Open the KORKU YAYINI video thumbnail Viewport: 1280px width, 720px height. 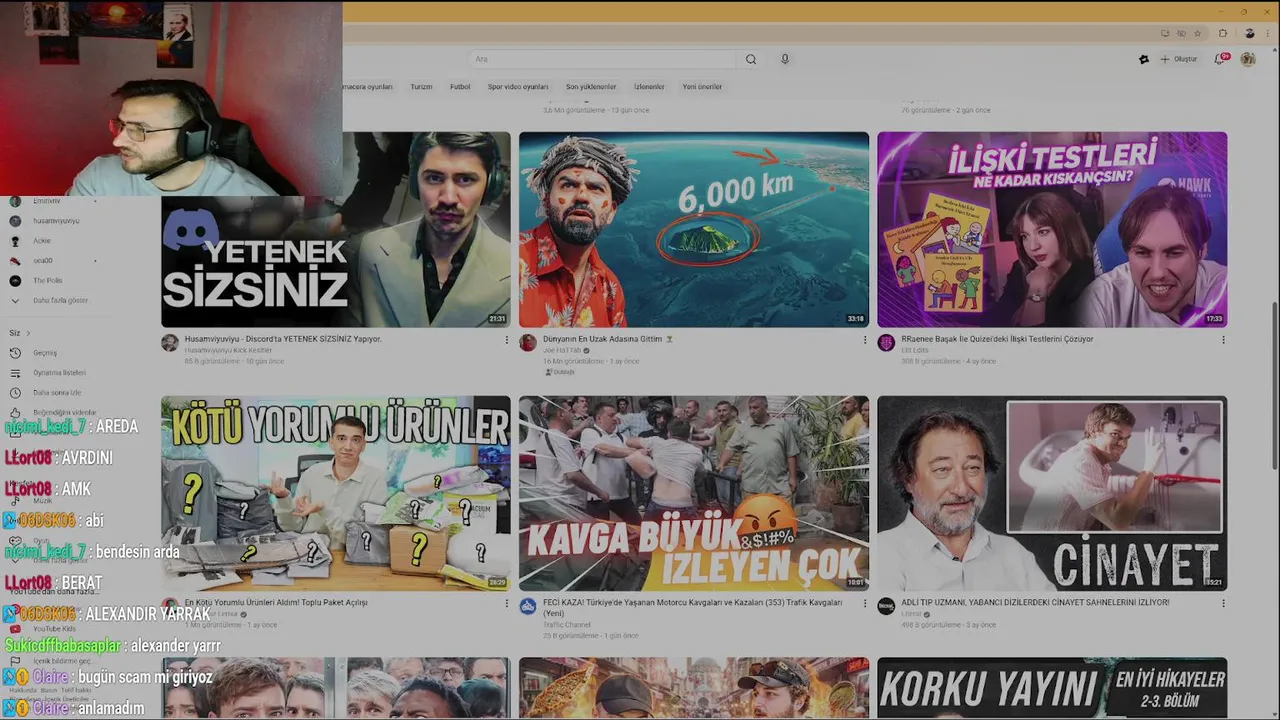(x=1052, y=688)
